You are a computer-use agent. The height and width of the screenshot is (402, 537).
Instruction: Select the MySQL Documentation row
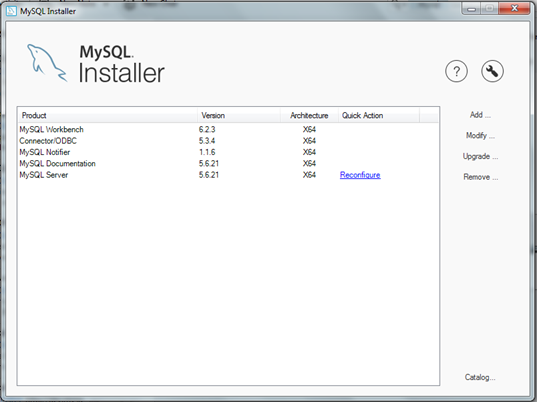[x=228, y=163]
